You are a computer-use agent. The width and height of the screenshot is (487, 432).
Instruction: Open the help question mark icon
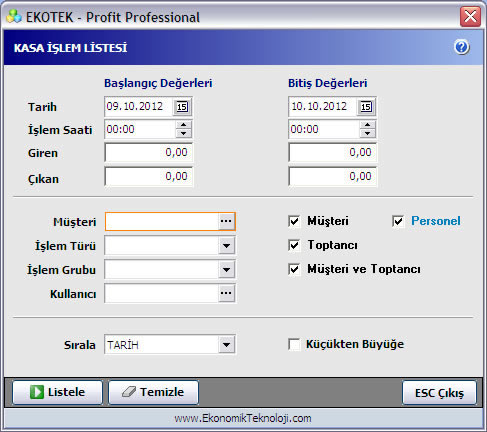click(462, 47)
